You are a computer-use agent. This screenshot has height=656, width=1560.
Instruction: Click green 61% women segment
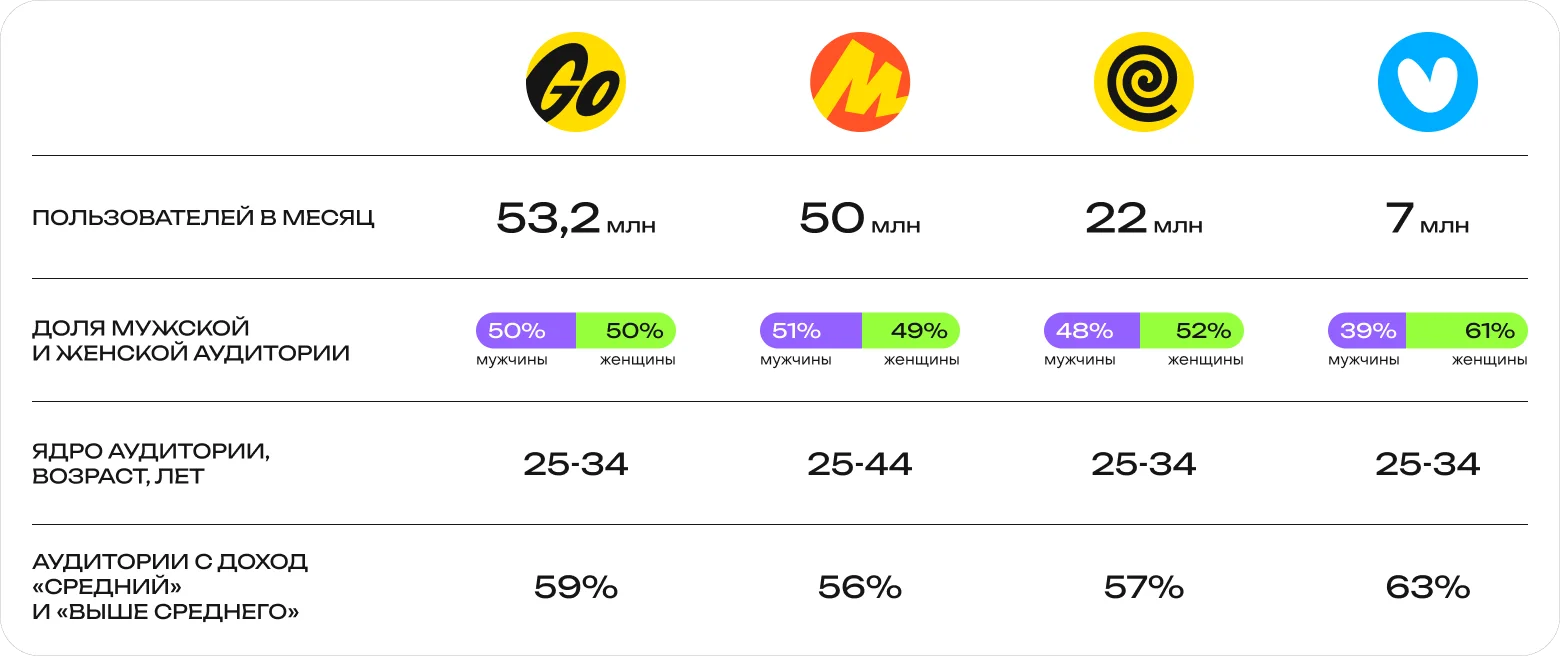click(1467, 330)
